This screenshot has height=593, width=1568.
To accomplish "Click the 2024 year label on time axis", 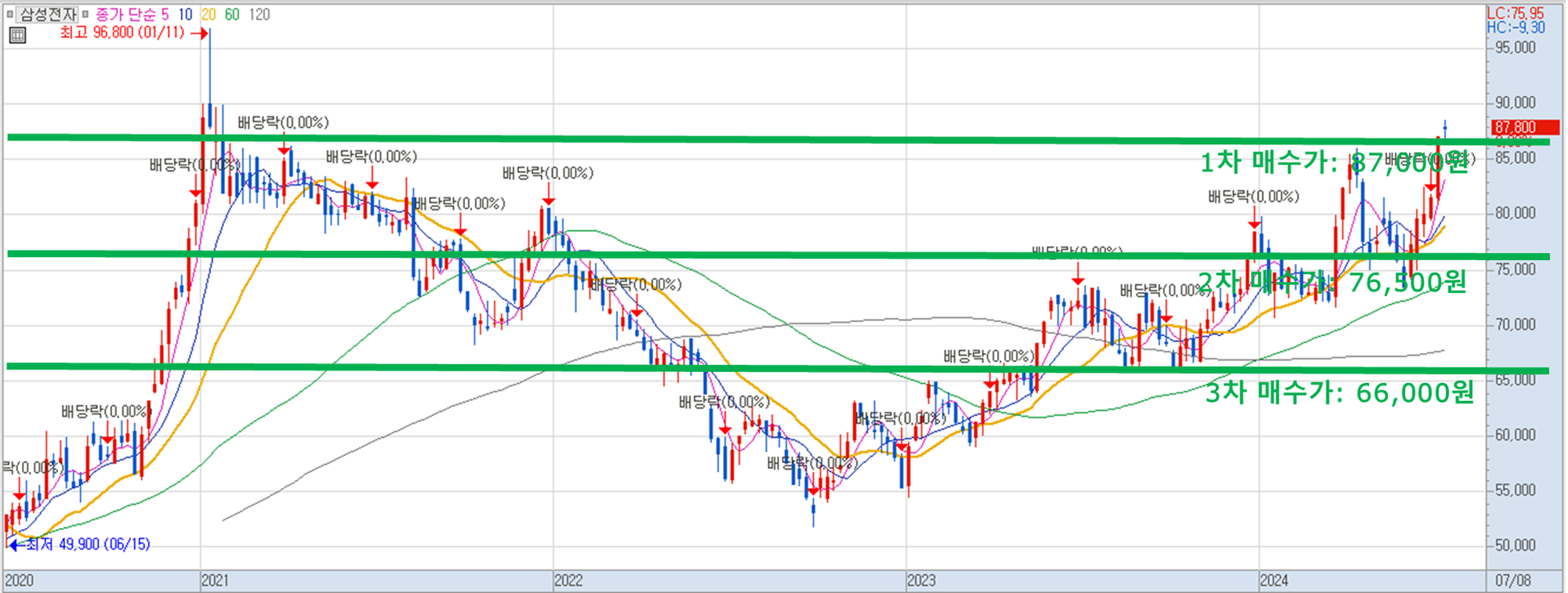I will [1274, 580].
